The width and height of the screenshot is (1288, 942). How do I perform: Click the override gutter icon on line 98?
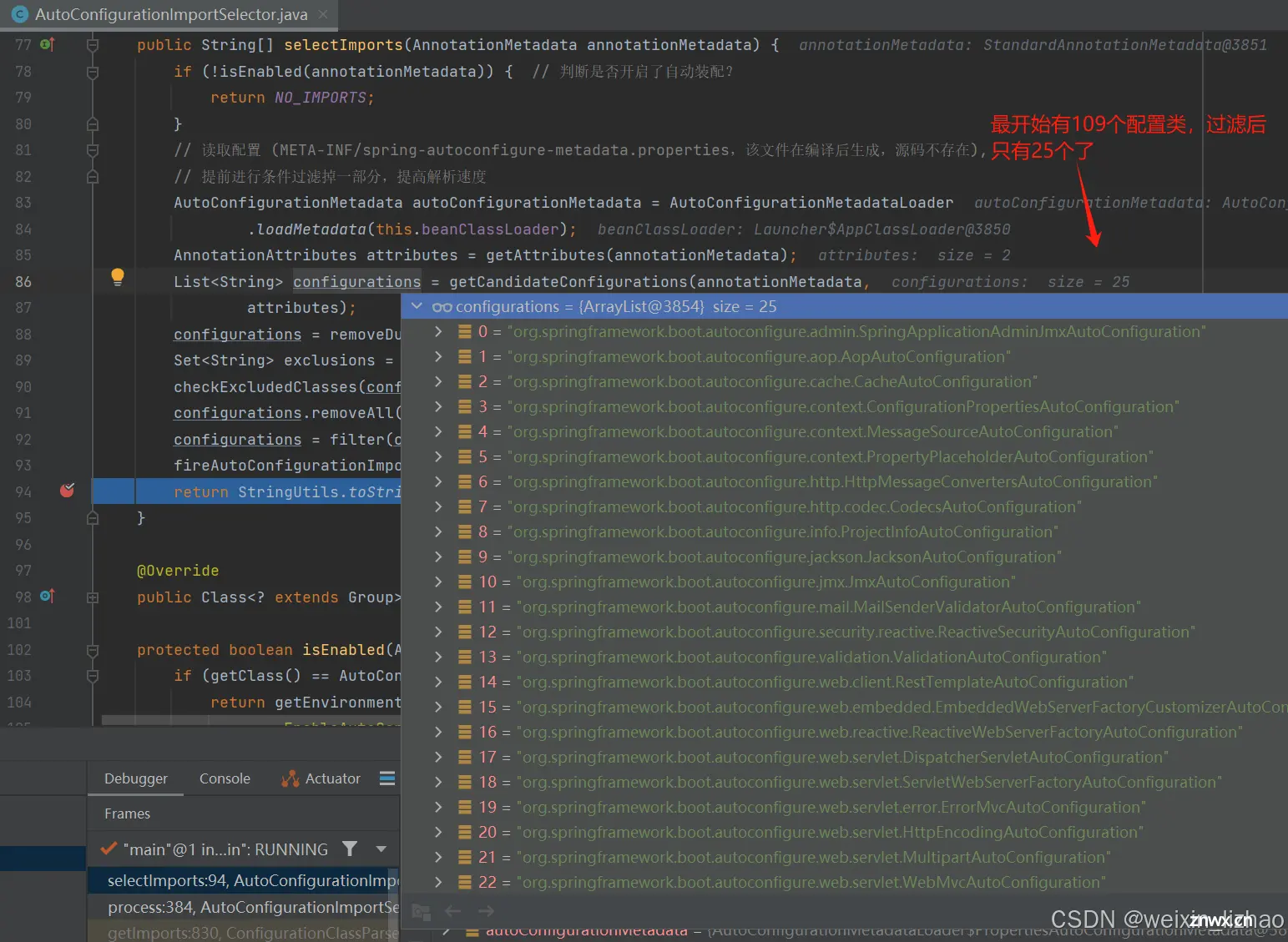[48, 597]
